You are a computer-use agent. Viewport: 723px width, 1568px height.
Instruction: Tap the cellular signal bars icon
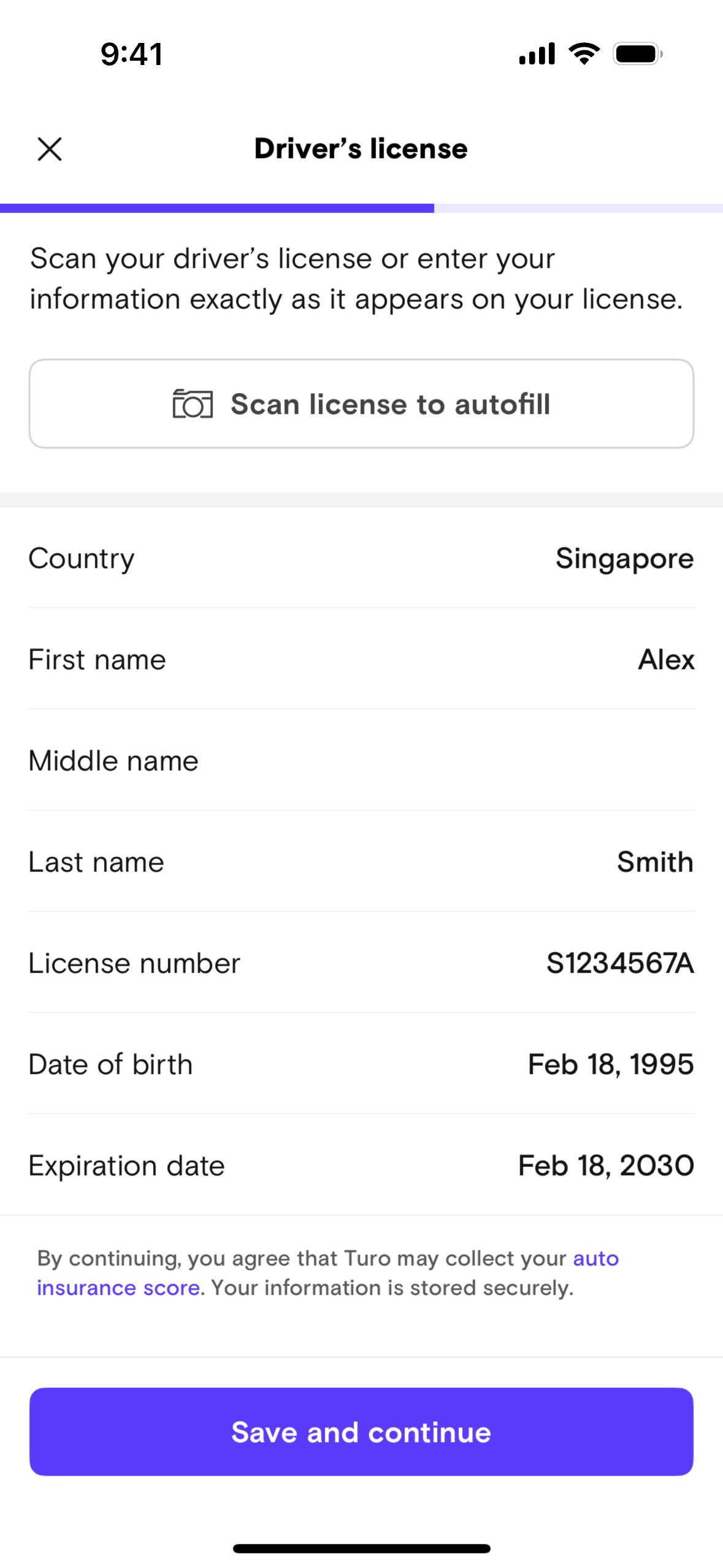pyautogui.click(x=537, y=54)
